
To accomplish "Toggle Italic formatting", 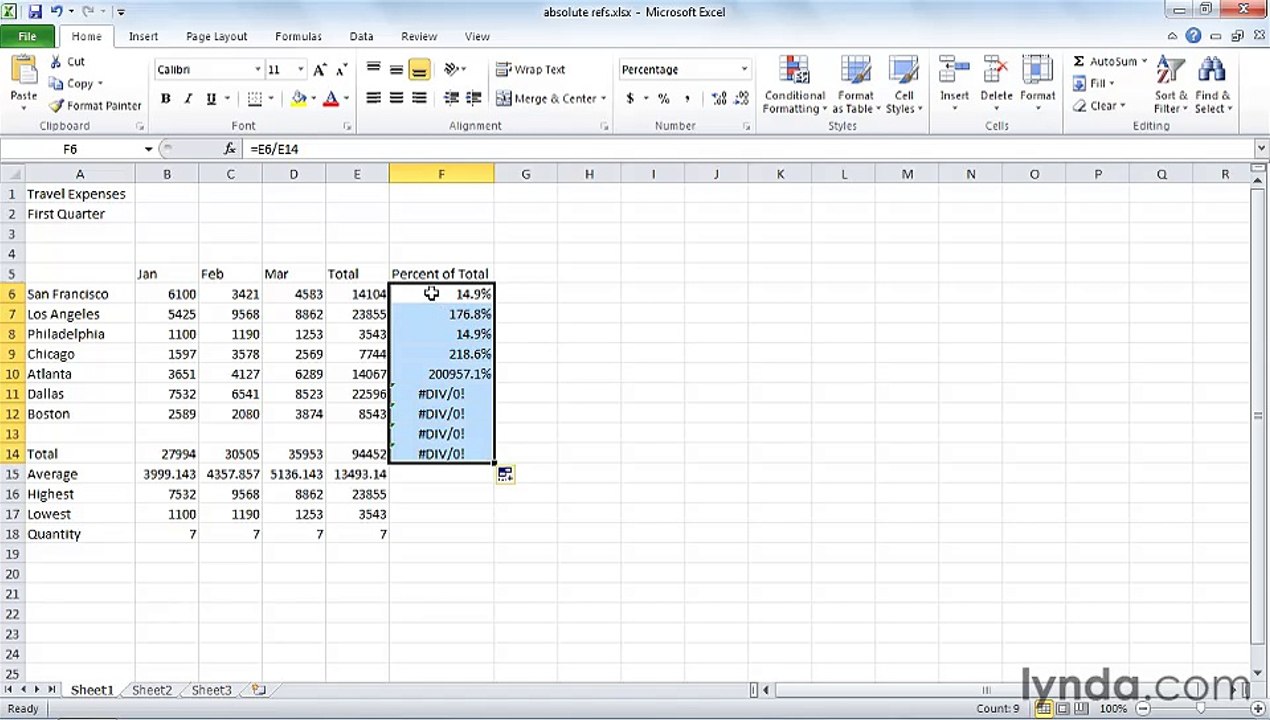I will point(188,99).
